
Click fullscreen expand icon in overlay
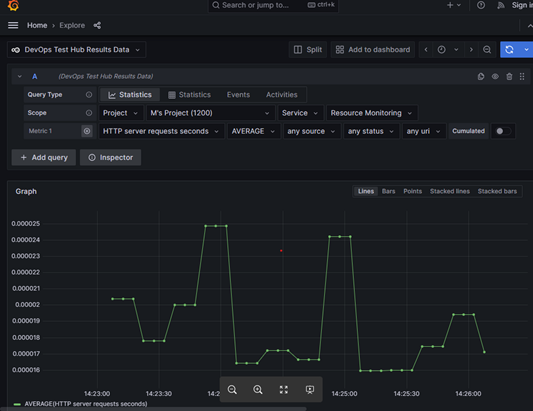(283, 390)
